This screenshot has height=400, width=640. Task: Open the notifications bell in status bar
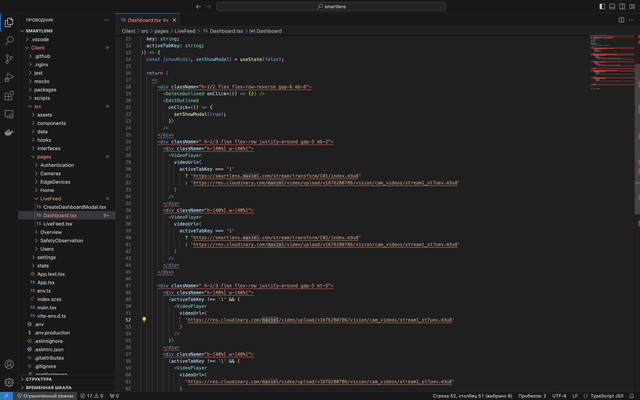coord(631,396)
